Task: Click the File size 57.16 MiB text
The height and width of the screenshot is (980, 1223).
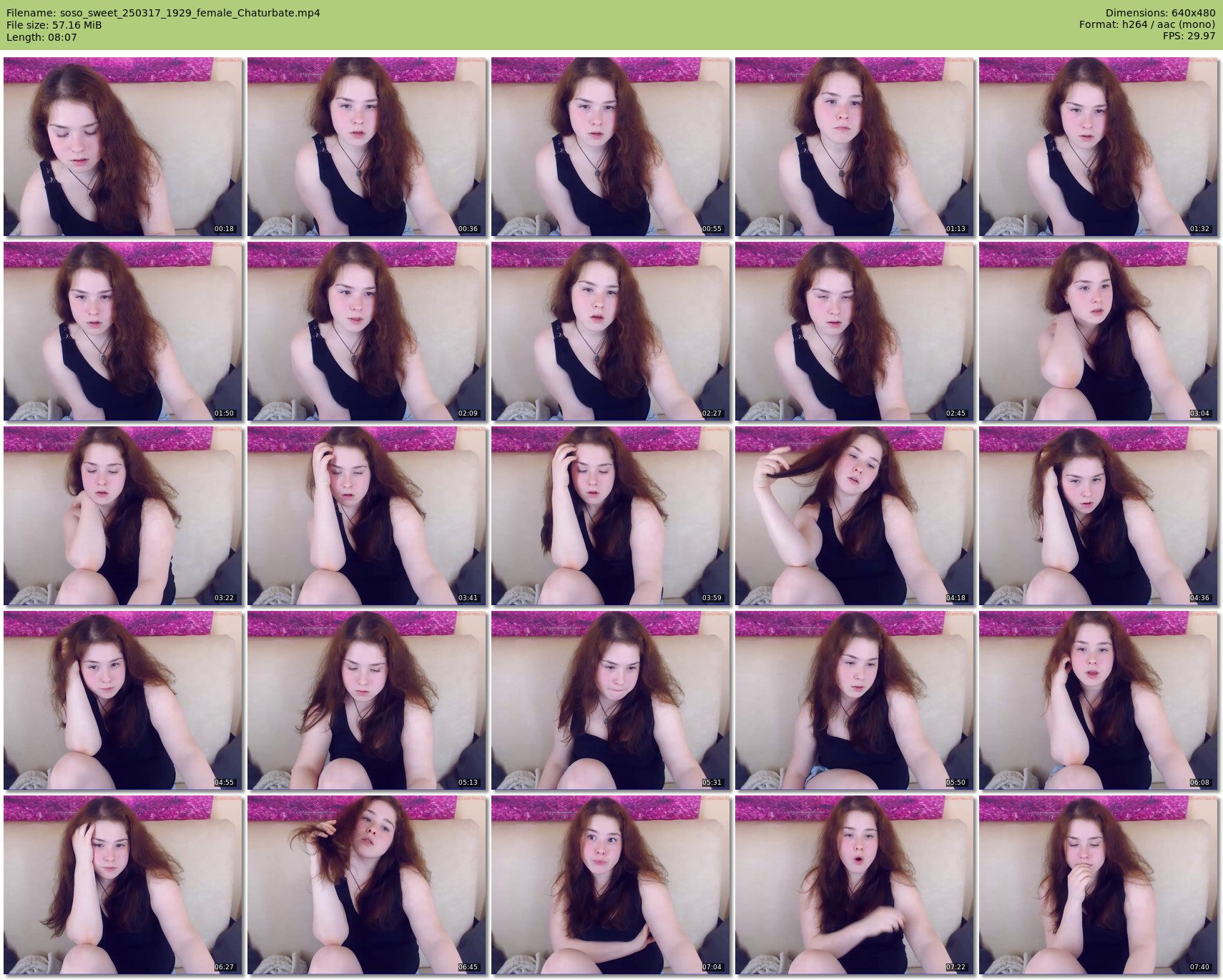Action: 54,25
